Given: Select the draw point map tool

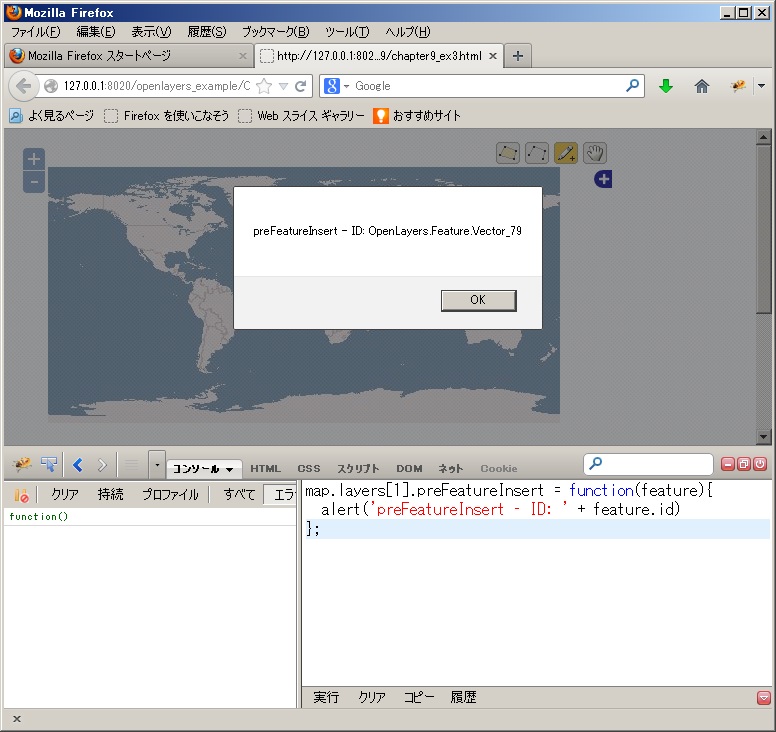Looking at the screenshot, I should pyautogui.click(x=566, y=153).
